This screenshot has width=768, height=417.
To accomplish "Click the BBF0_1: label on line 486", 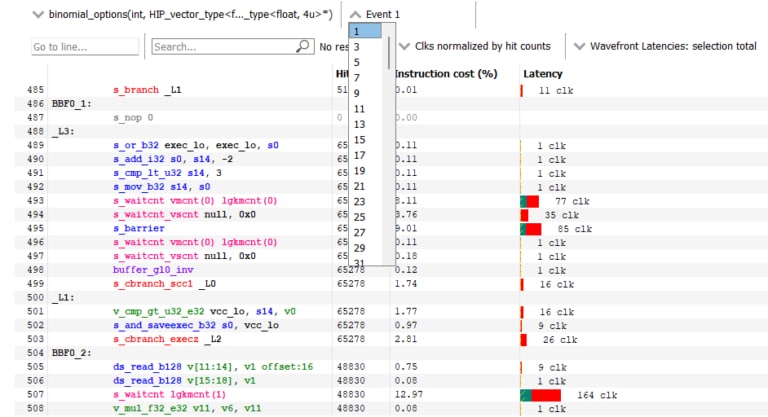I will coord(72,104).
